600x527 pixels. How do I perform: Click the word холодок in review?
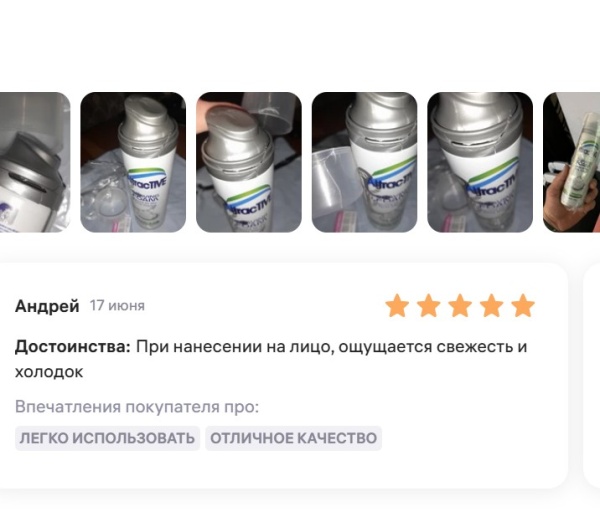point(49,372)
